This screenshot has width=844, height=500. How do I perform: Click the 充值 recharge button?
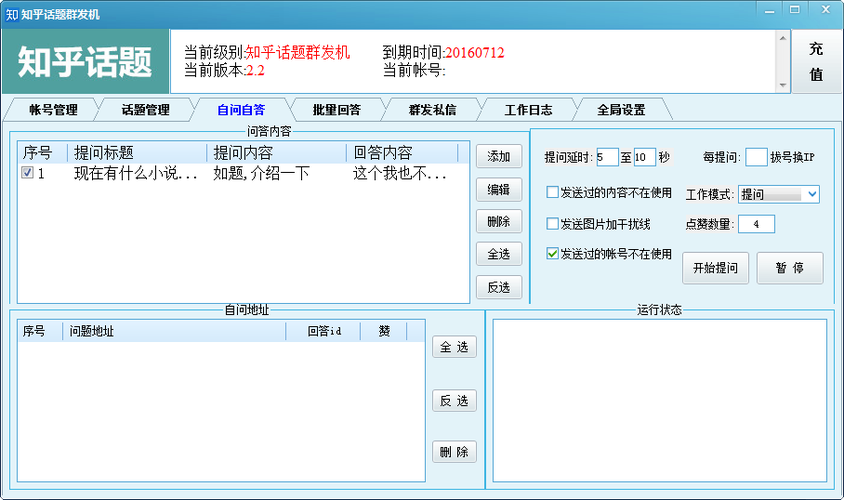pos(816,61)
